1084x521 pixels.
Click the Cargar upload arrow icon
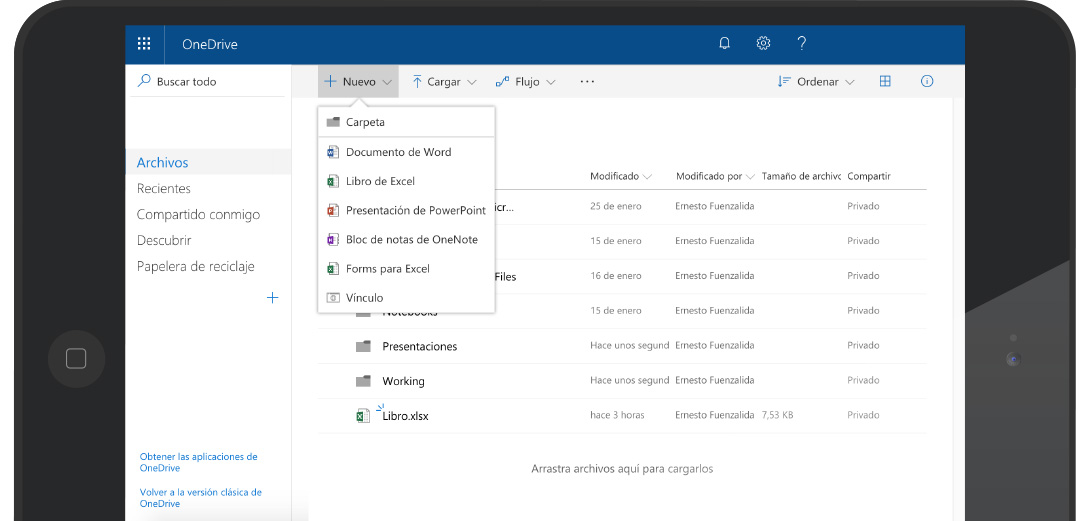click(417, 82)
